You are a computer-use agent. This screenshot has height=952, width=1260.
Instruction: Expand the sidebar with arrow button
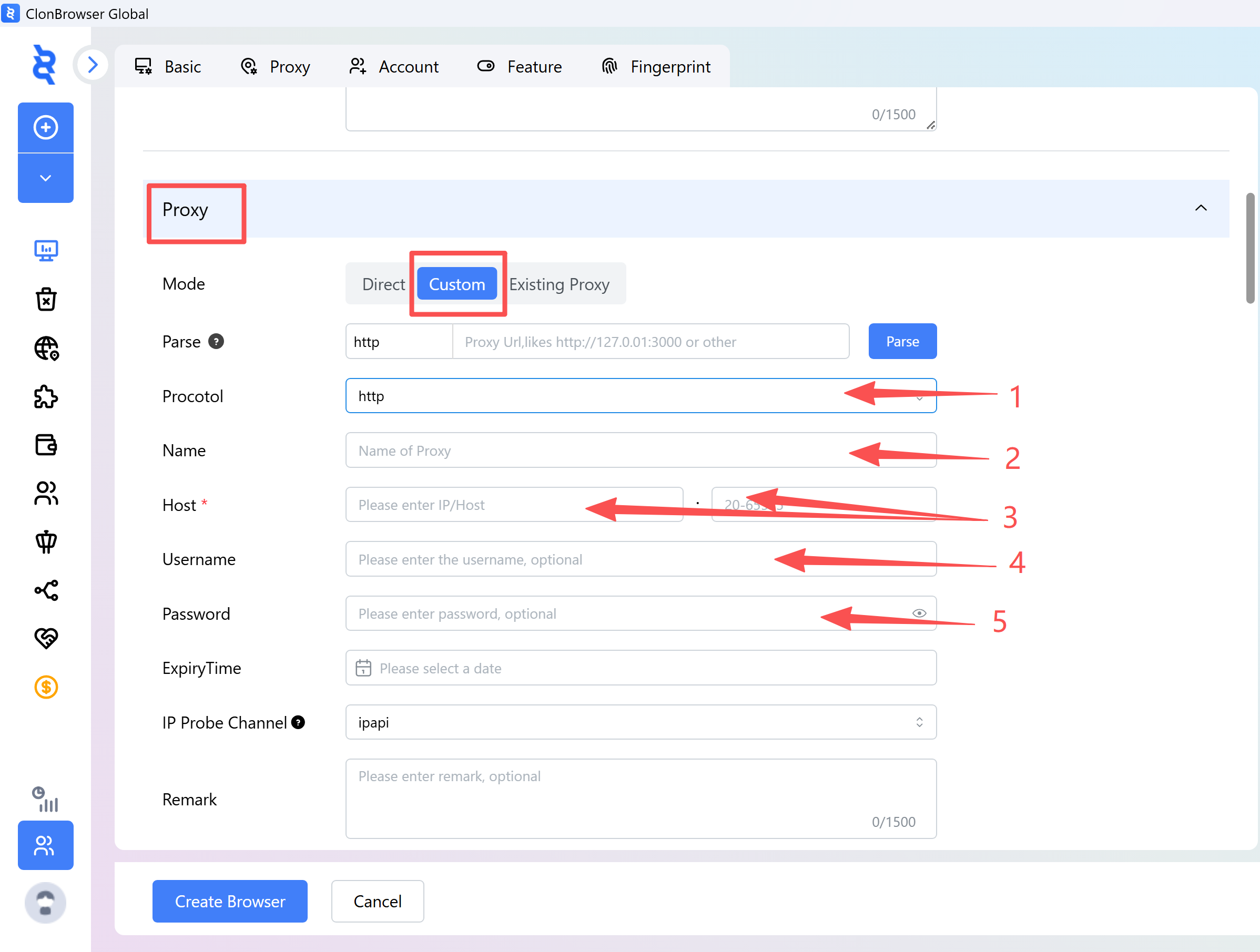(x=93, y=65)
